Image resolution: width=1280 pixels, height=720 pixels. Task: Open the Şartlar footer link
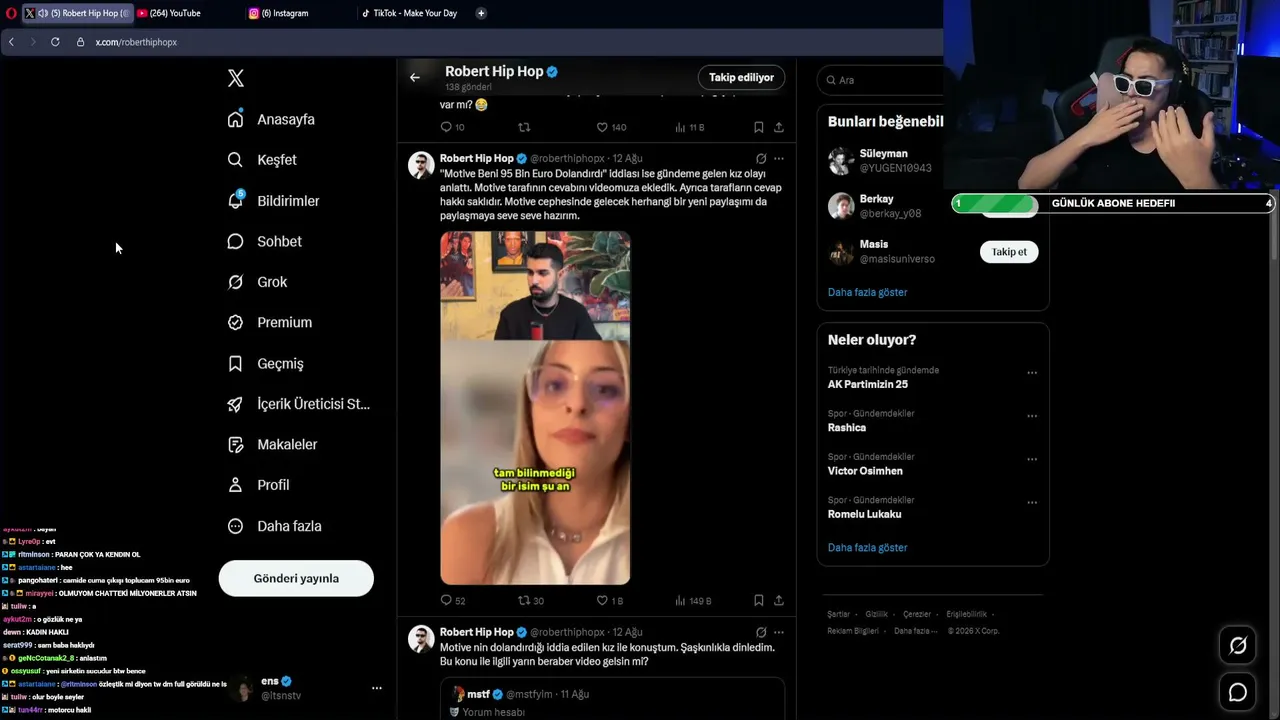coord(838,614)
